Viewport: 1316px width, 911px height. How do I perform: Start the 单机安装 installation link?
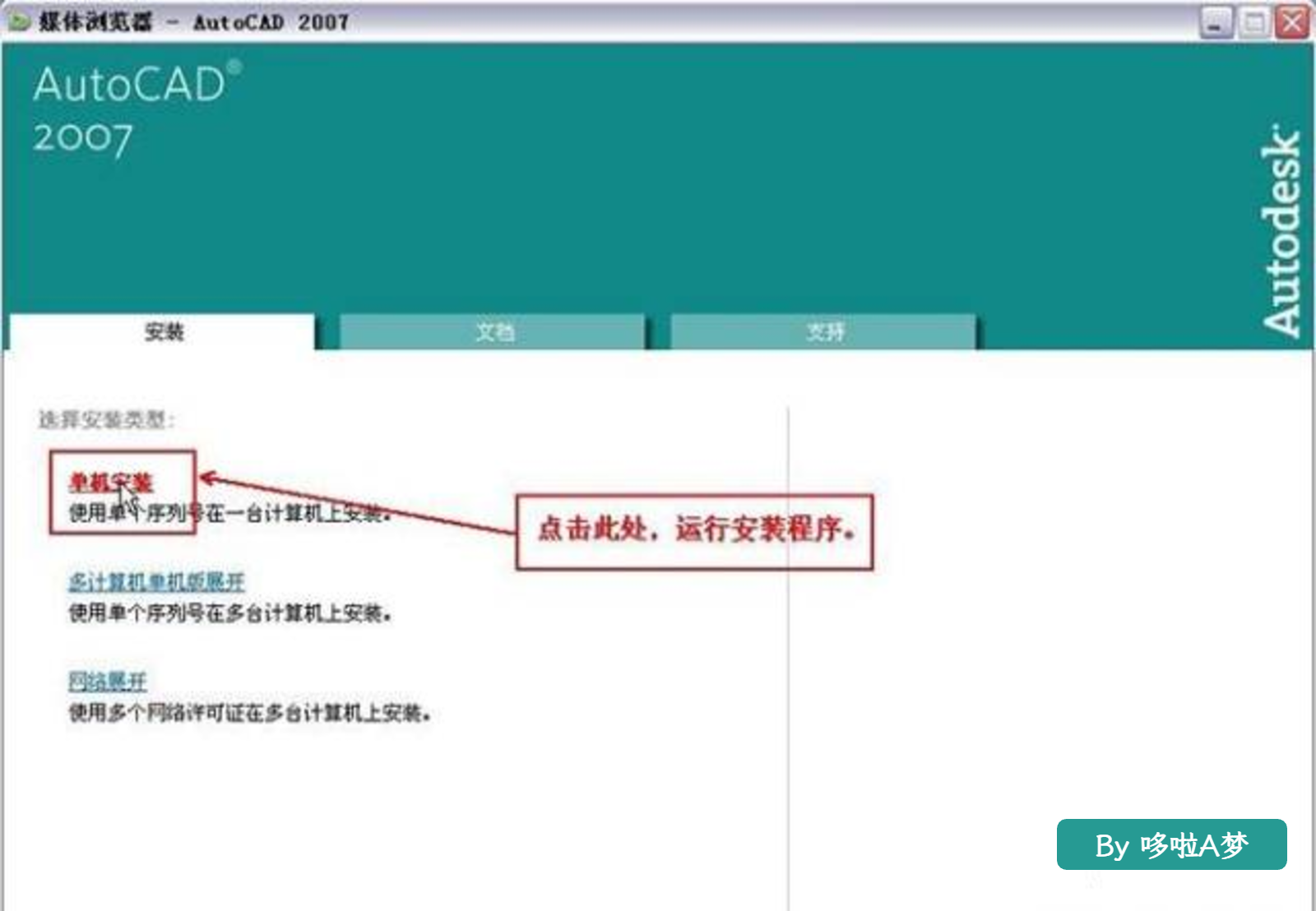(111, 482)
